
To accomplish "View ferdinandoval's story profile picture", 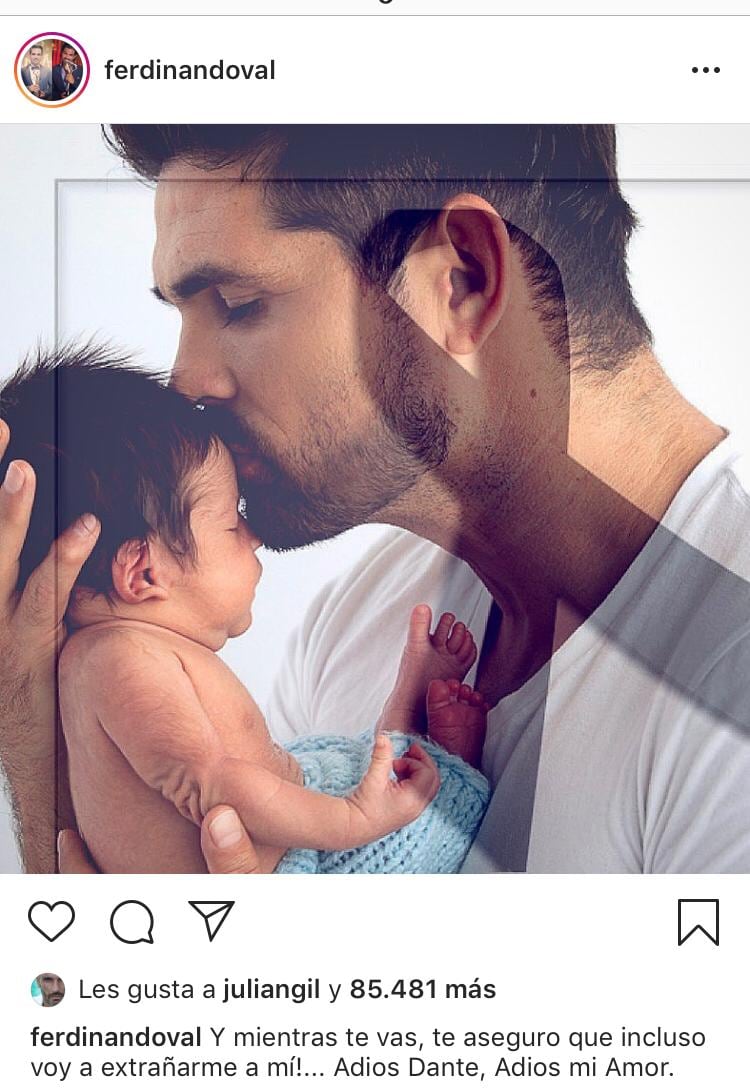I will click(52, 70).
